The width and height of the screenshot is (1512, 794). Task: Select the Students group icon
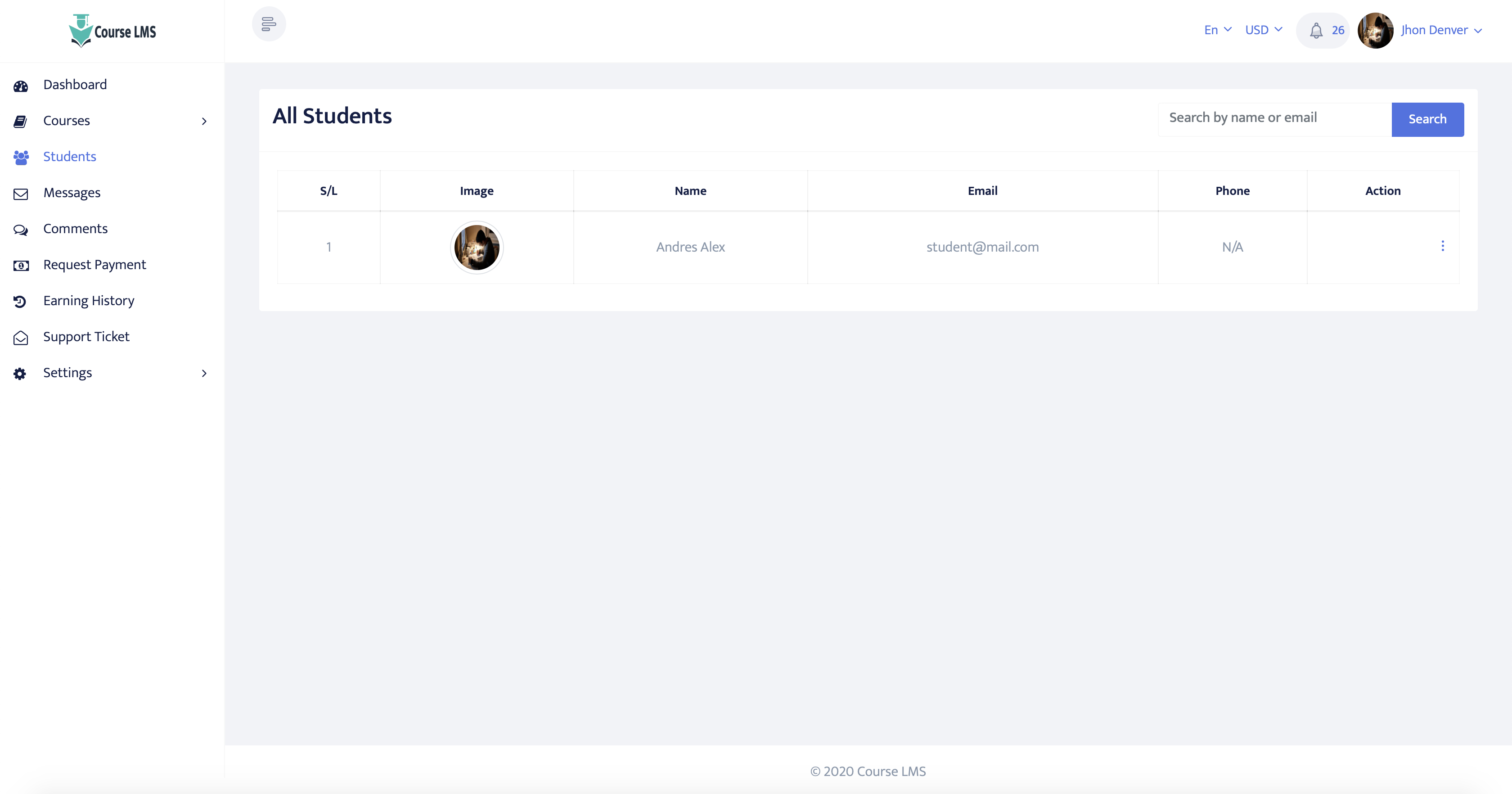point(21,158)
